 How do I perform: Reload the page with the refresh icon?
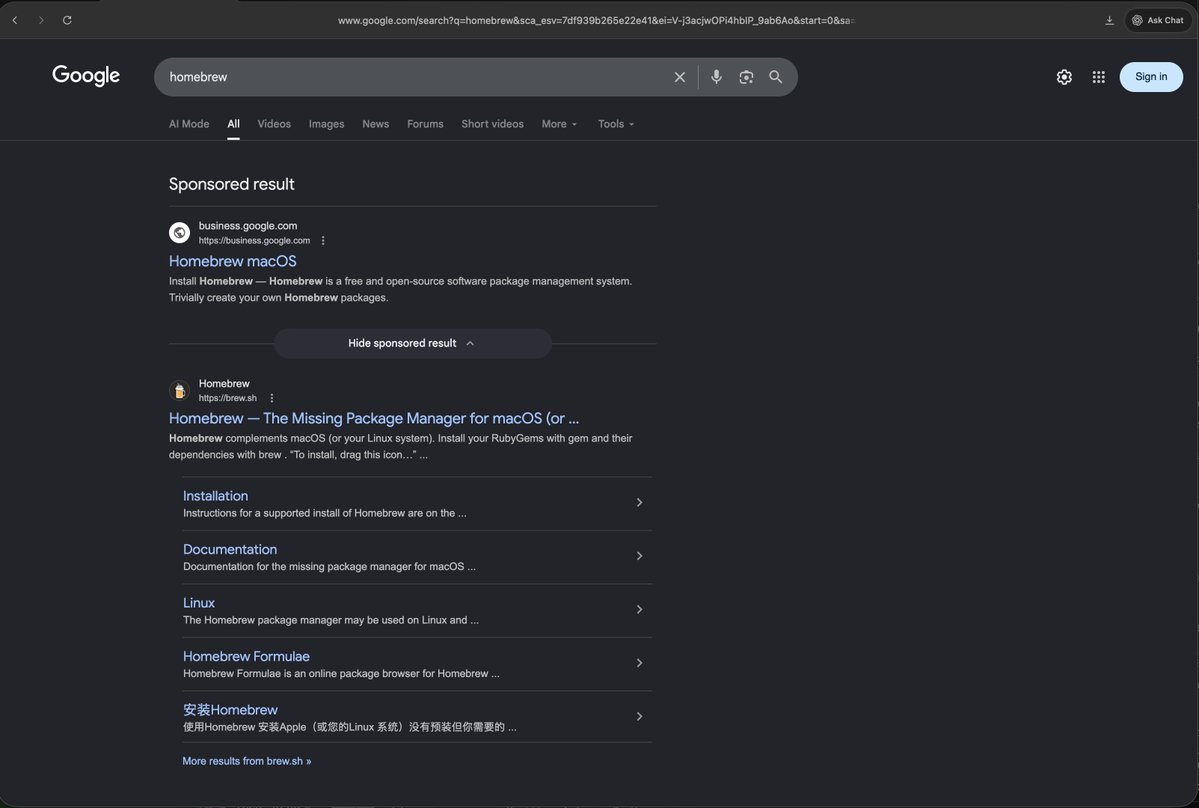pyautogui.click(x=67, y=21)
